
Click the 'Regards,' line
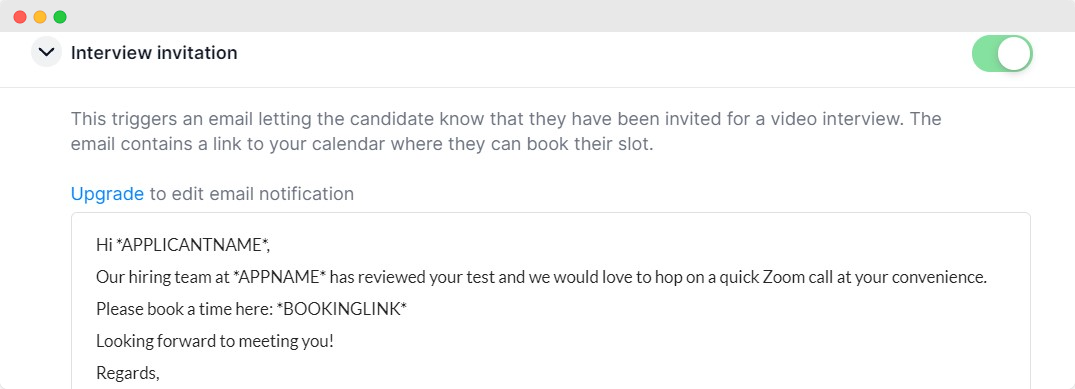tap(128, 373)
